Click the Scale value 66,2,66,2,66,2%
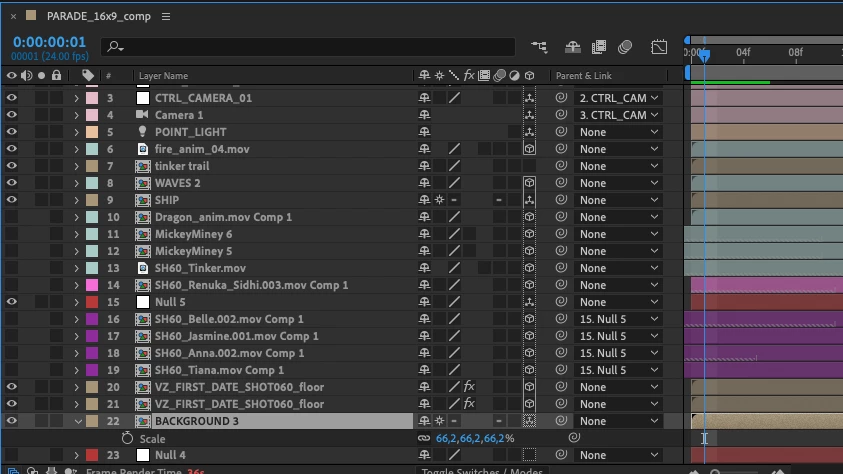This screenshot has width=843, height=474. pyautogui.click(x=475, y=438)
